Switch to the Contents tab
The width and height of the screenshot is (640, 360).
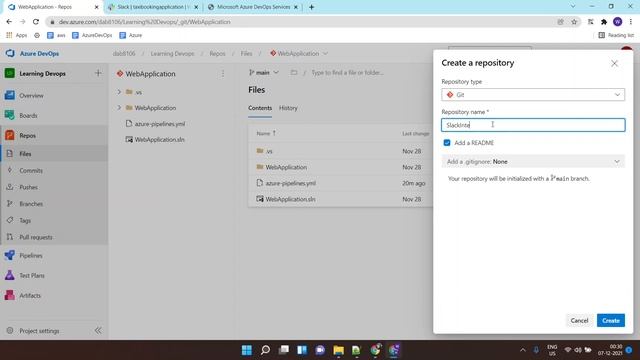(260, 108)
